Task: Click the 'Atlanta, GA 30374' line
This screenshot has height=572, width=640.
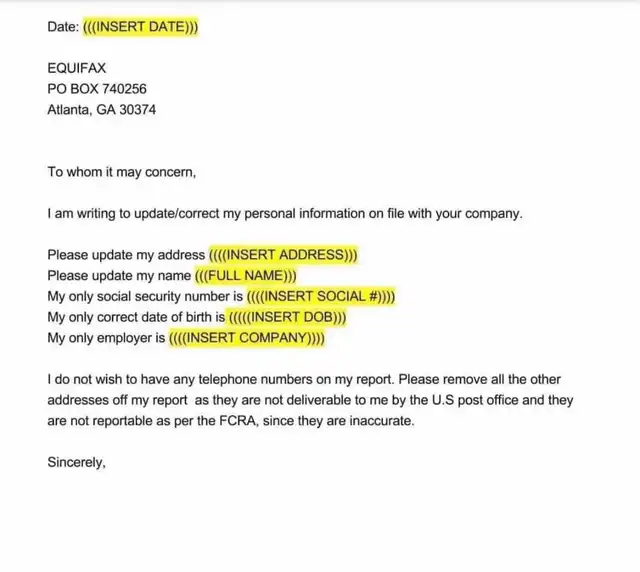Action: [x=101, y=110]
